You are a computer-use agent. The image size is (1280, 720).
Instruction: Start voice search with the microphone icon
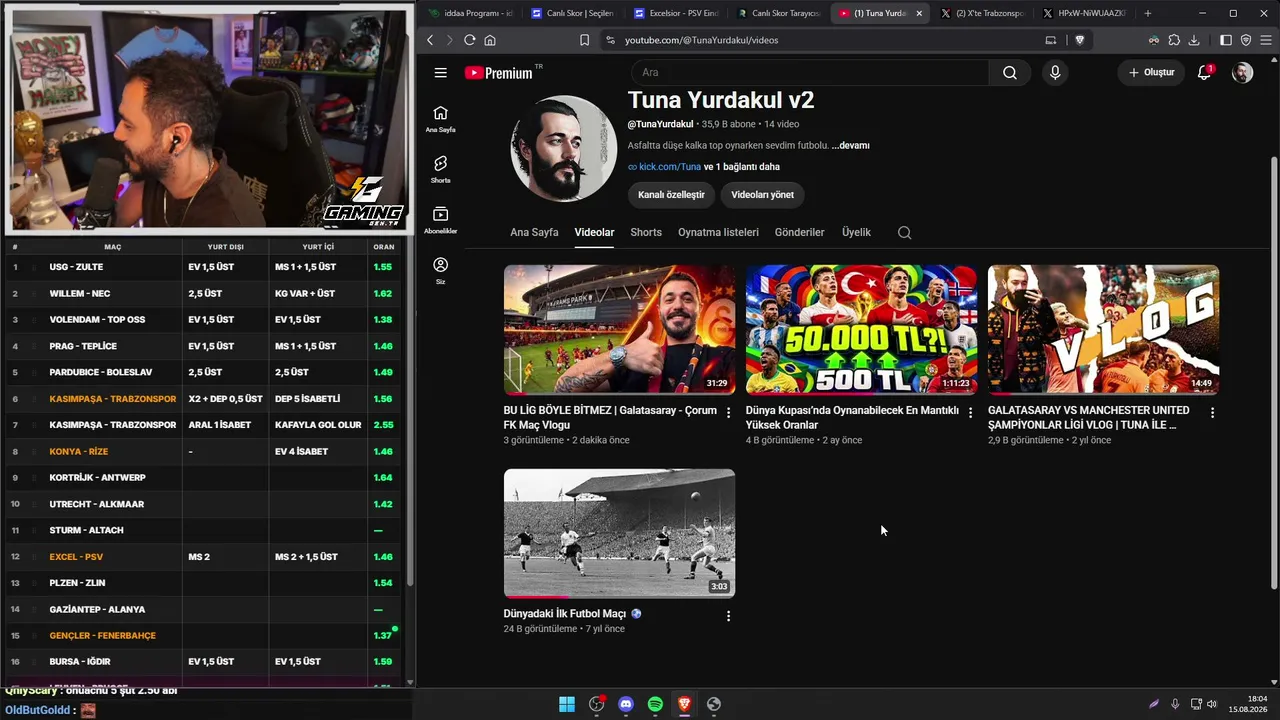(1054, 72)
